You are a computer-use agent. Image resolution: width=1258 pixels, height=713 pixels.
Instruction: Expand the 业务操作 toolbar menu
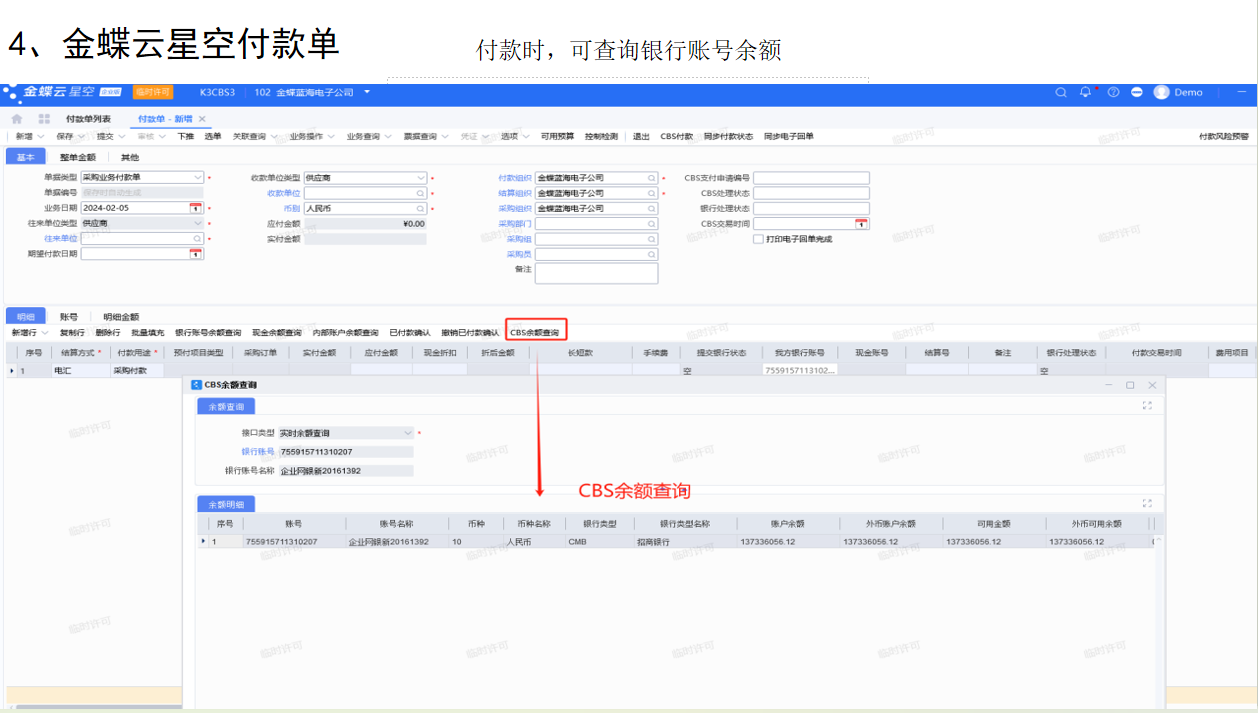(x=313, y=137)
